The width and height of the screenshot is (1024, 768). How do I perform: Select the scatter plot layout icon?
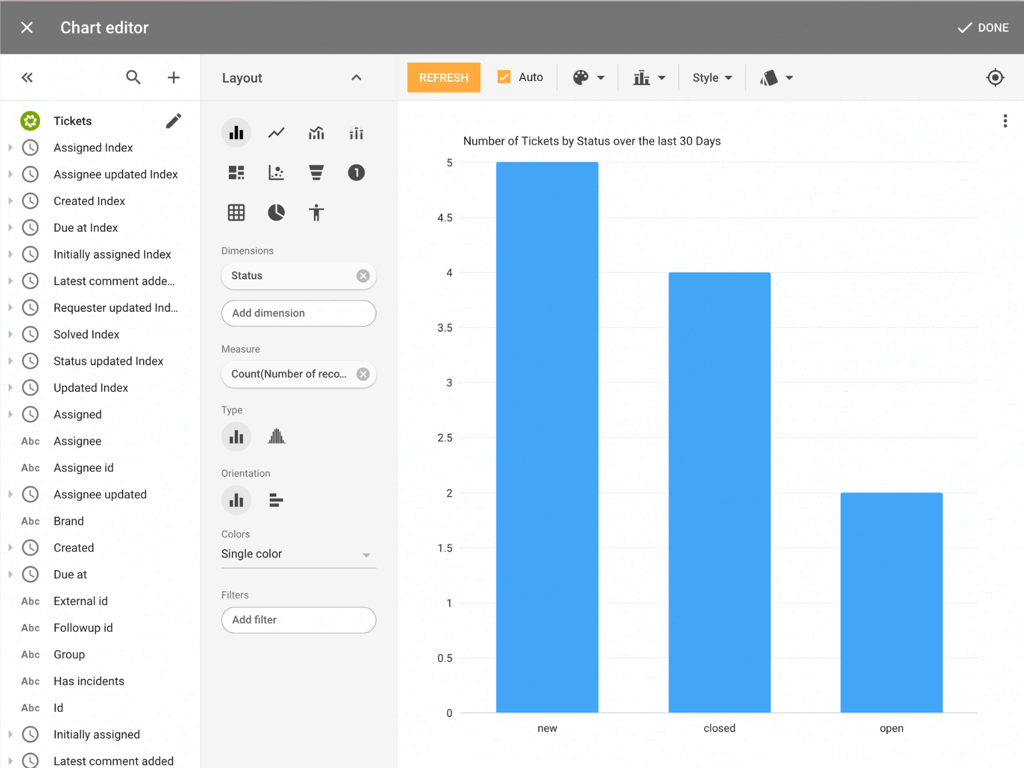[276, 173]
